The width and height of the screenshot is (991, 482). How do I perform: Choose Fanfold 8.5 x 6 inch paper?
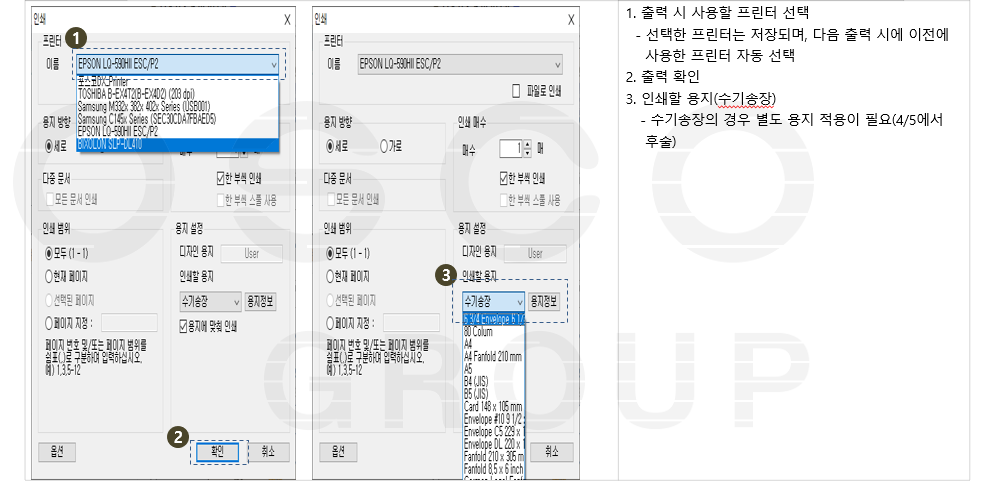[x=494, y=469]
